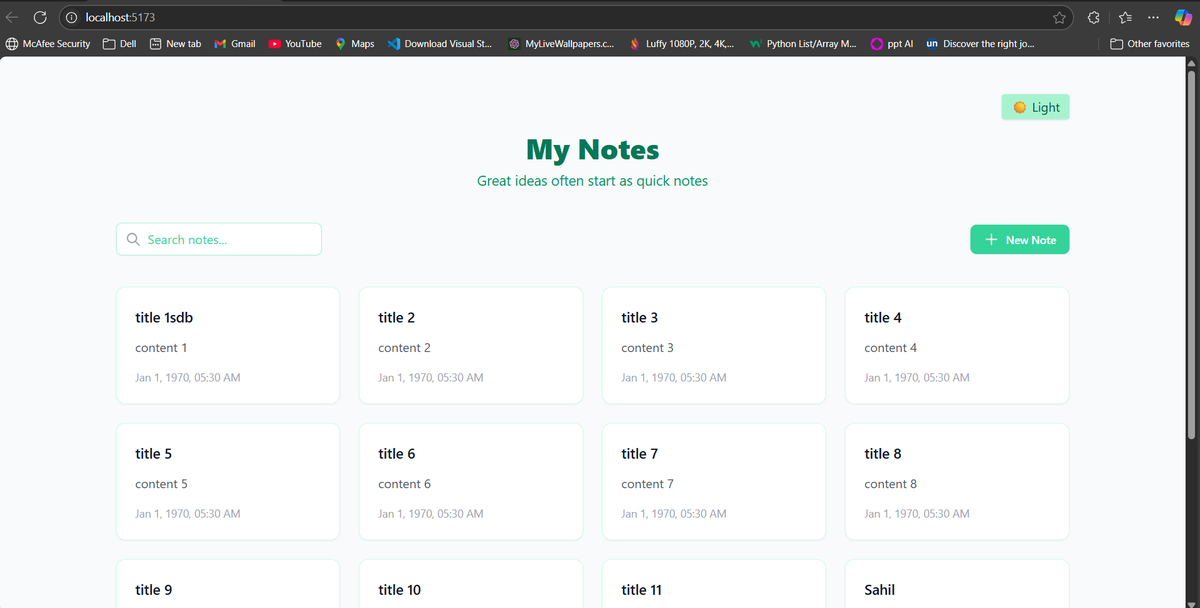Open the title 5 note card
This screenshot has width=1200, height=608.
(x=228, y=482)
